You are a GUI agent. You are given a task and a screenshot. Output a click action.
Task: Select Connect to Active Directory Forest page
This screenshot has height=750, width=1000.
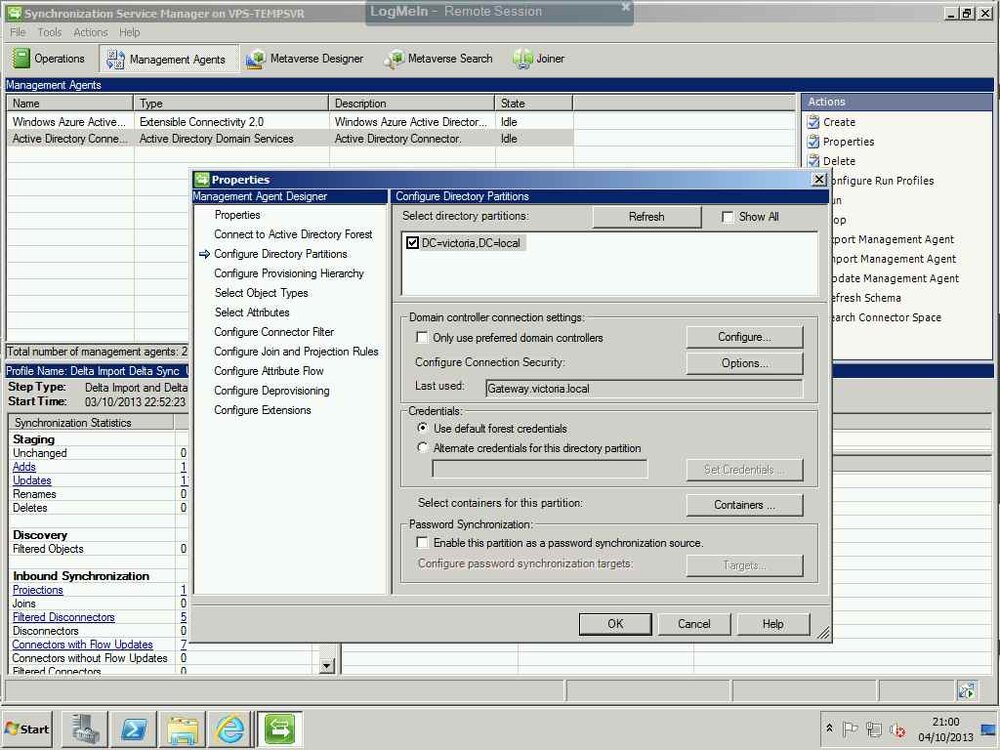click(x=293, y=234)
